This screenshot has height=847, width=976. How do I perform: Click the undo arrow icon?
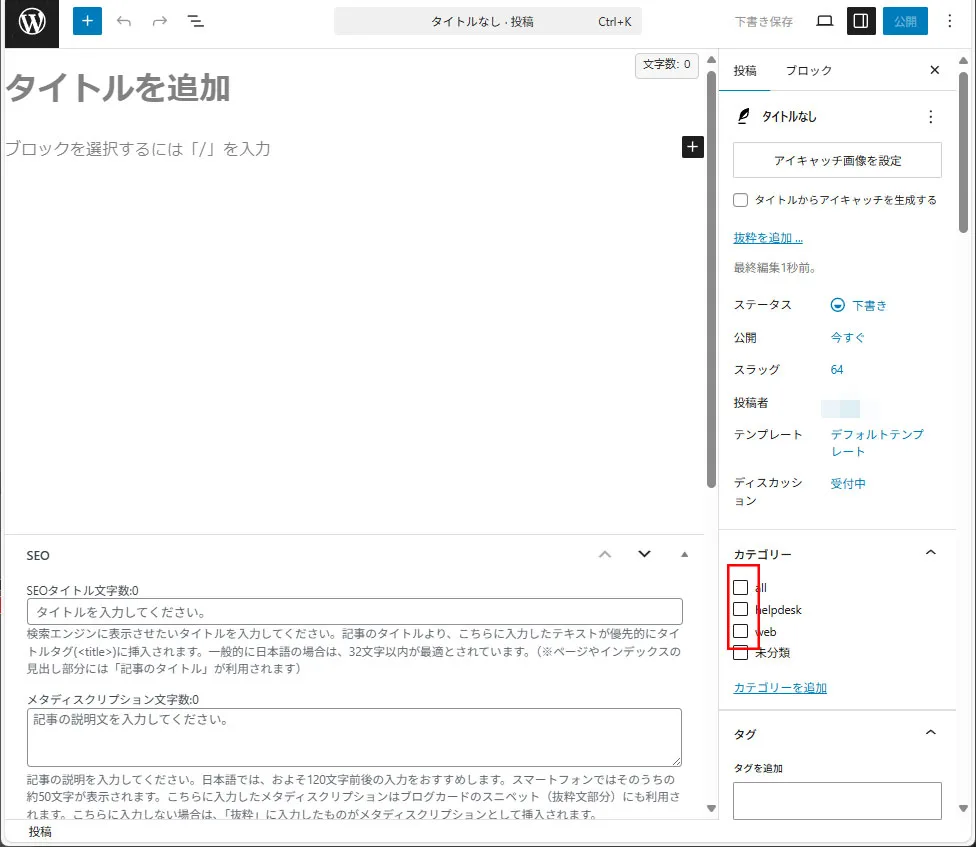click(x=124, y=21)
